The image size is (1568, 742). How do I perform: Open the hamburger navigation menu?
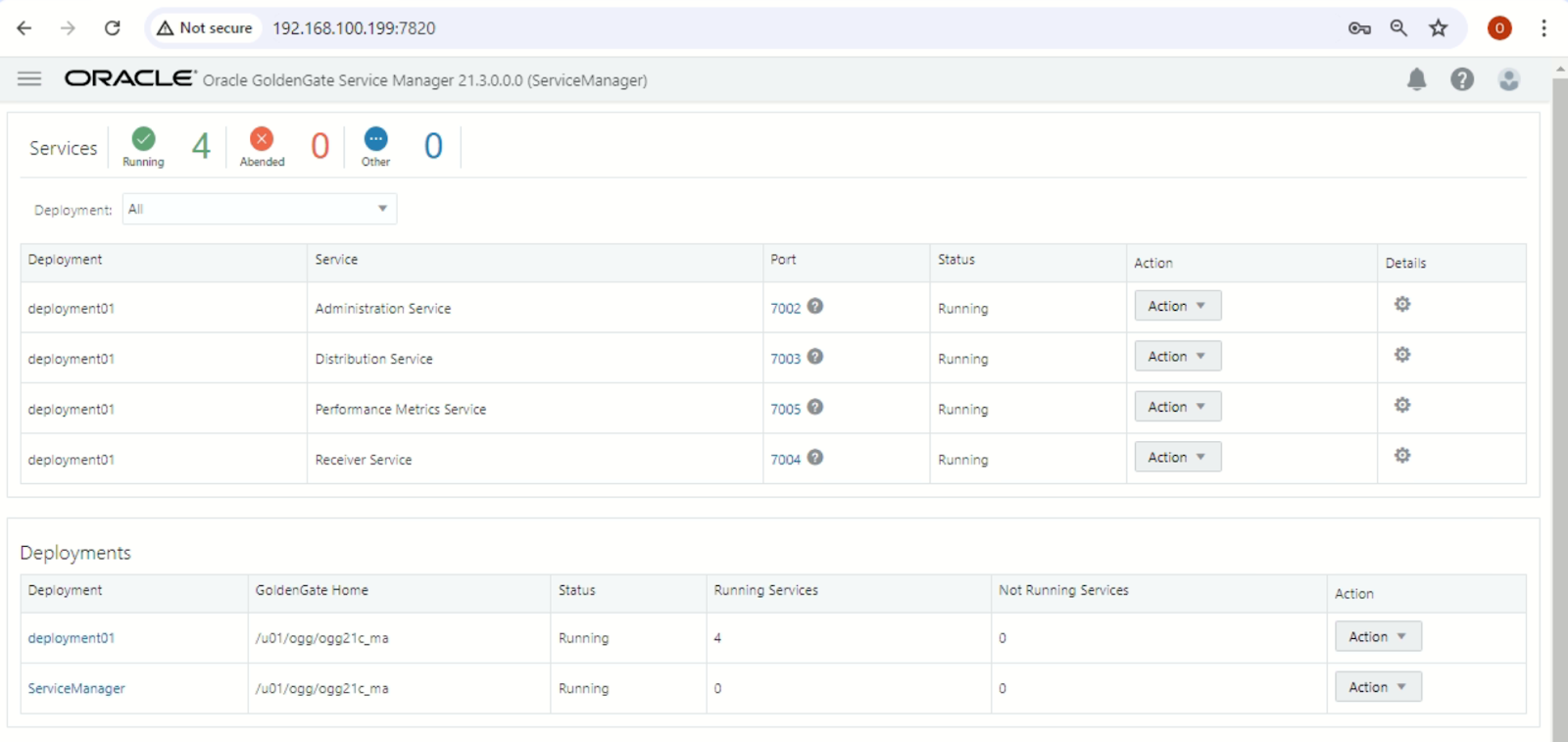29,78
